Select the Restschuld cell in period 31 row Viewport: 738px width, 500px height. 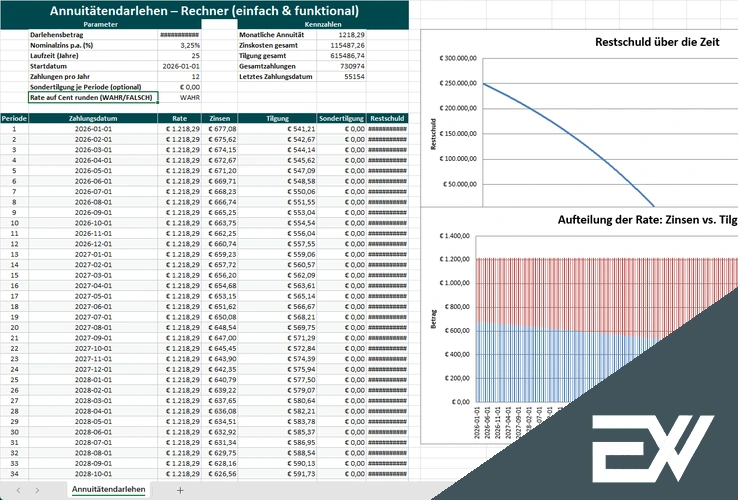[x=387, y=443]
